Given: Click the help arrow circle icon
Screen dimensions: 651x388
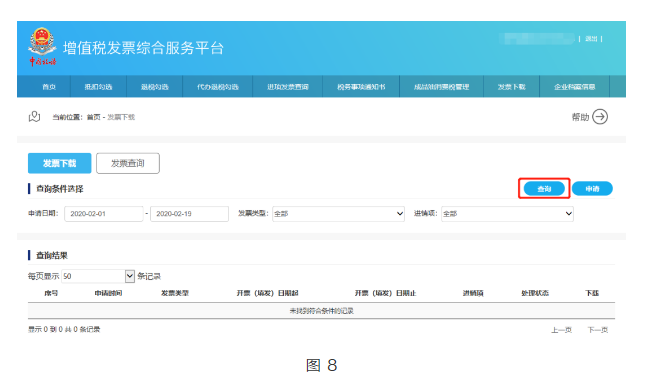Looking at the screenshot, I should click(600, 117).
